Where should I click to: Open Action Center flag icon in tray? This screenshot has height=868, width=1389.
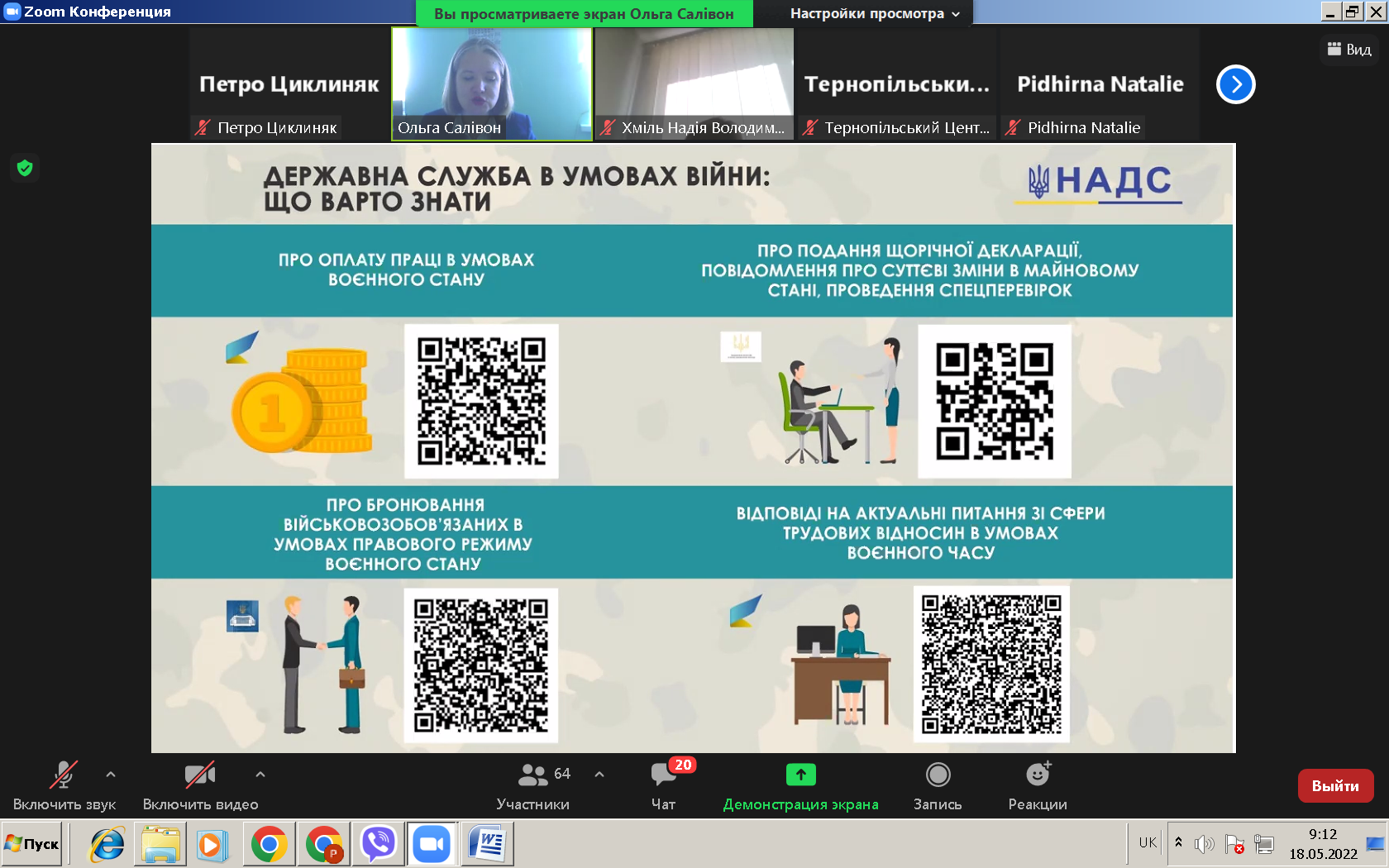(1234, 844)
